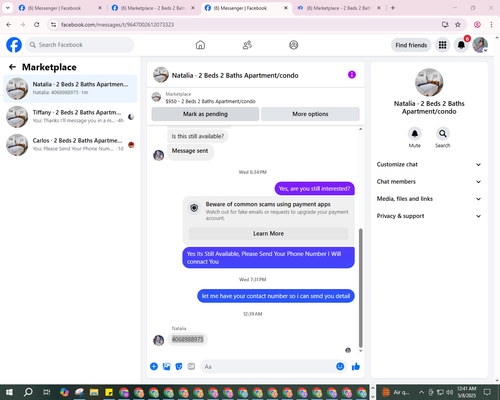Open Windows notification center icon

487,392
